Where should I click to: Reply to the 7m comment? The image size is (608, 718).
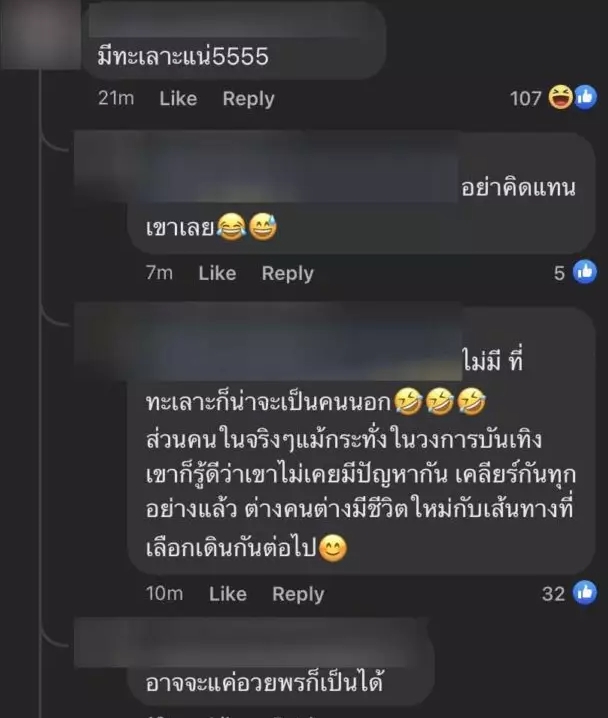(x=288, y=274)
